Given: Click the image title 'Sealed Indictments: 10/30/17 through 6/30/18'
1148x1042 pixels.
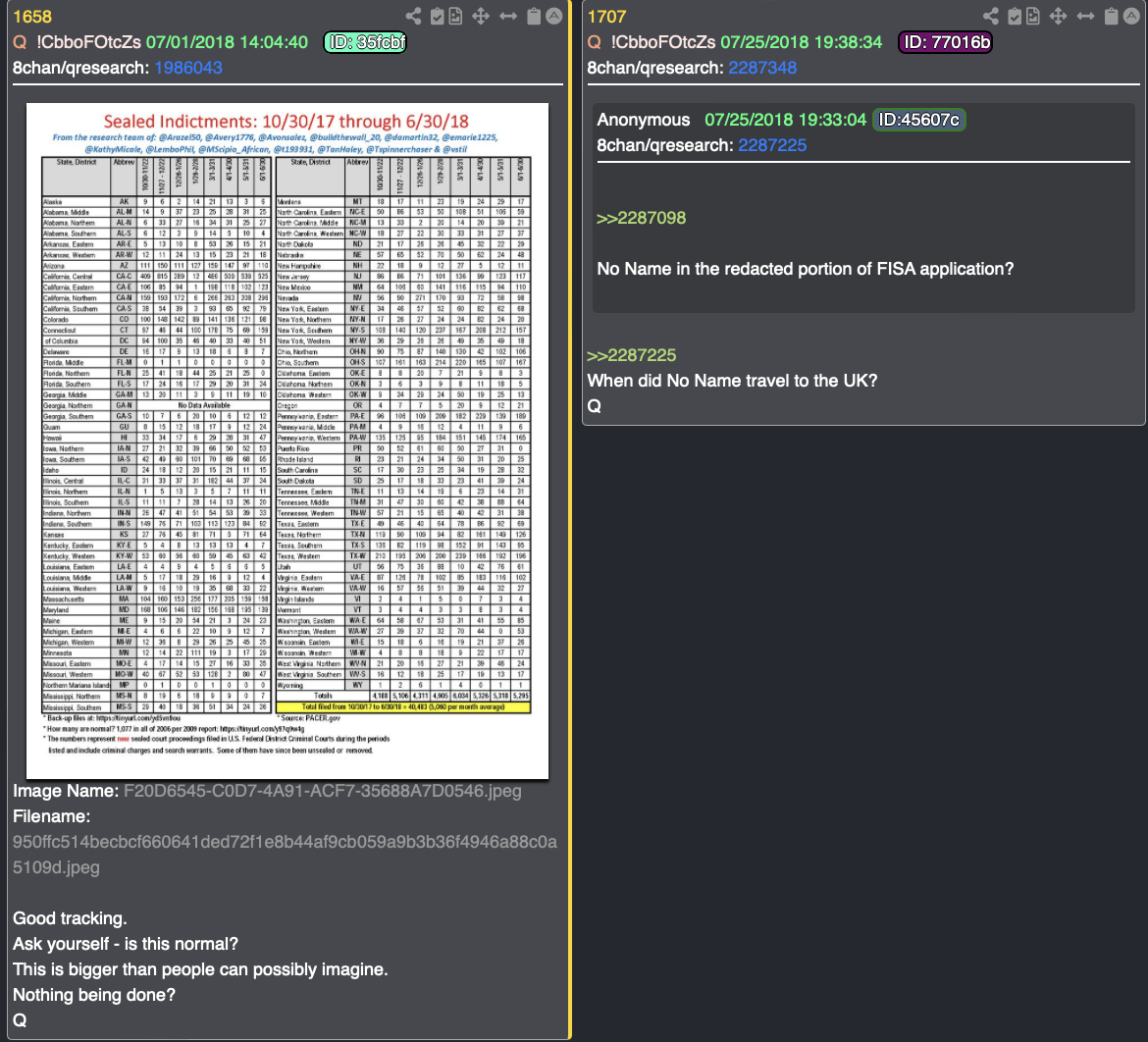Looking at the screenshot, I should point(287,122).
